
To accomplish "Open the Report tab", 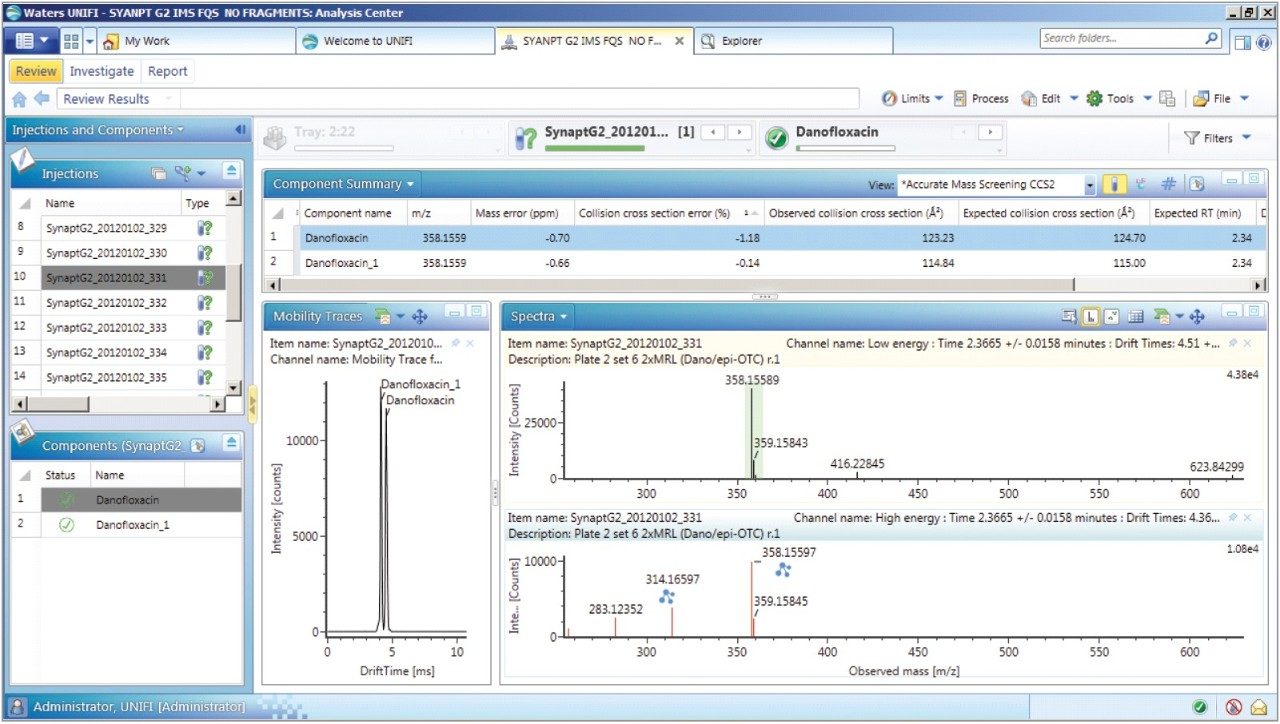I will (168, 71).
